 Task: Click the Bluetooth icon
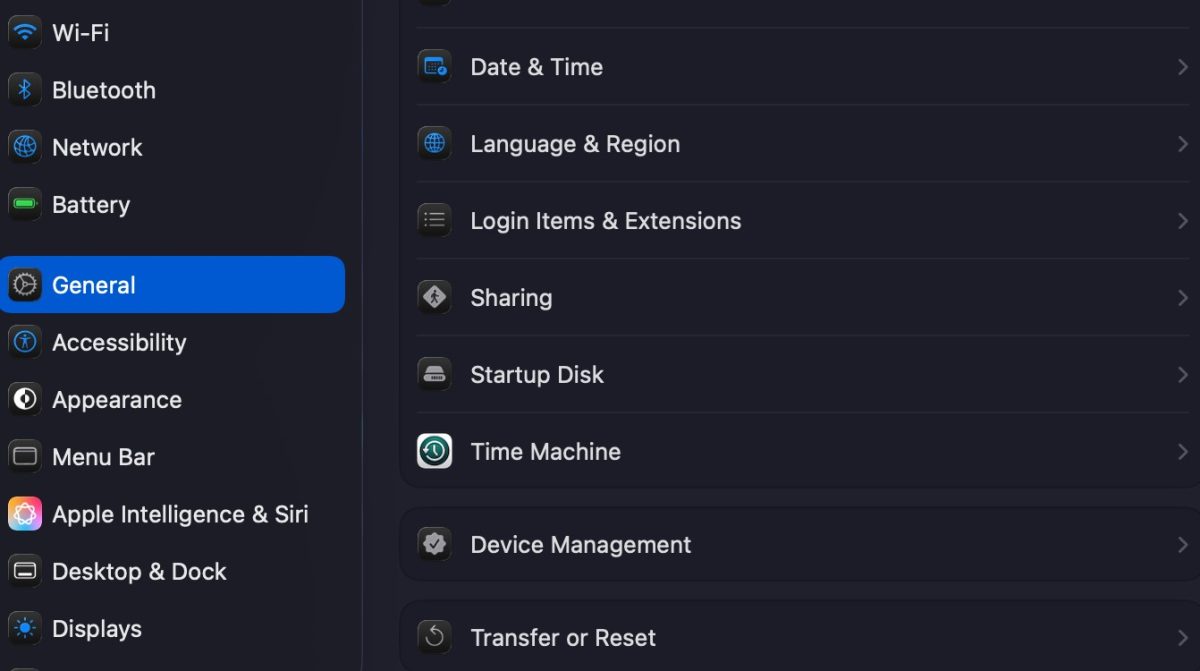(24, 89)
